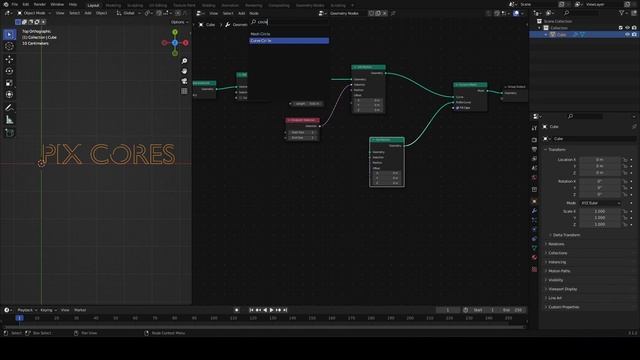Open the File menu
This screenshot has height=360, width=640.
pyautogui.click(x=15, y=4)
